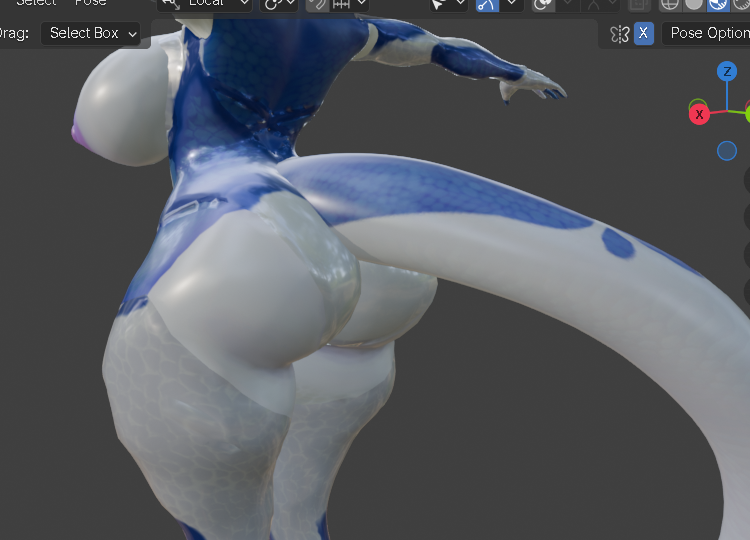Click the hollow blue negative-Z gizmo circle
This screenshot has height=540, width=750.
tap(727, 151)
